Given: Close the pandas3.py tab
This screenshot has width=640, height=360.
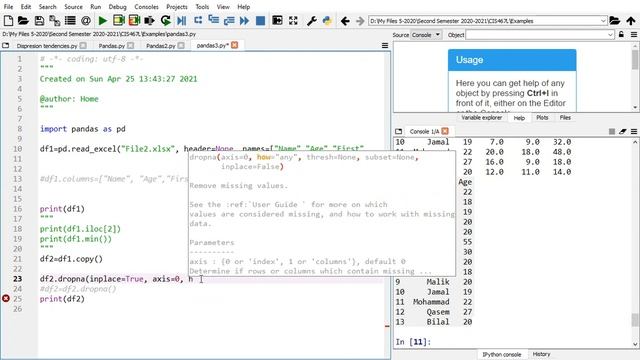Looking at the screenshot, I should (235, 45).
